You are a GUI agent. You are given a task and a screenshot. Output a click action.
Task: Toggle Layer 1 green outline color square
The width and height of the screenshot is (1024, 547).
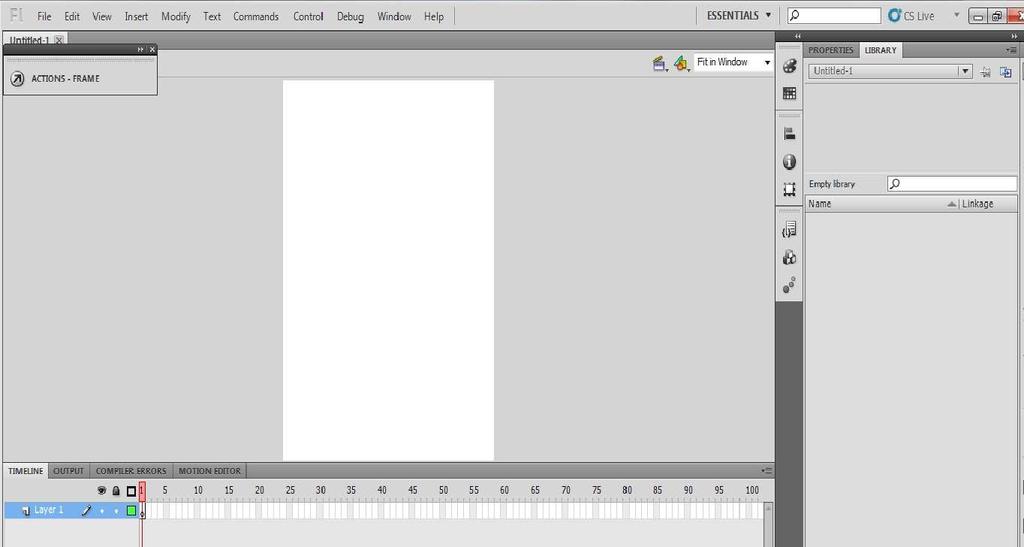131,511
